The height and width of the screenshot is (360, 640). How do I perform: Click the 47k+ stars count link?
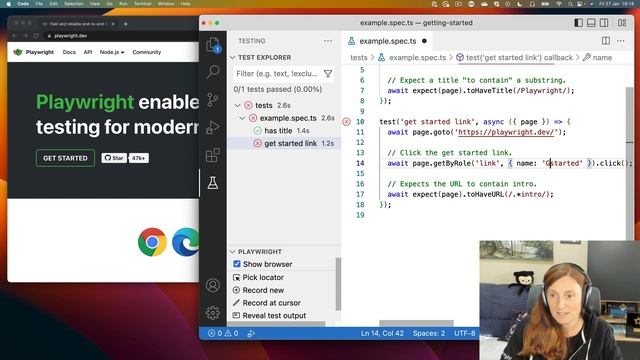coord(139,158)
